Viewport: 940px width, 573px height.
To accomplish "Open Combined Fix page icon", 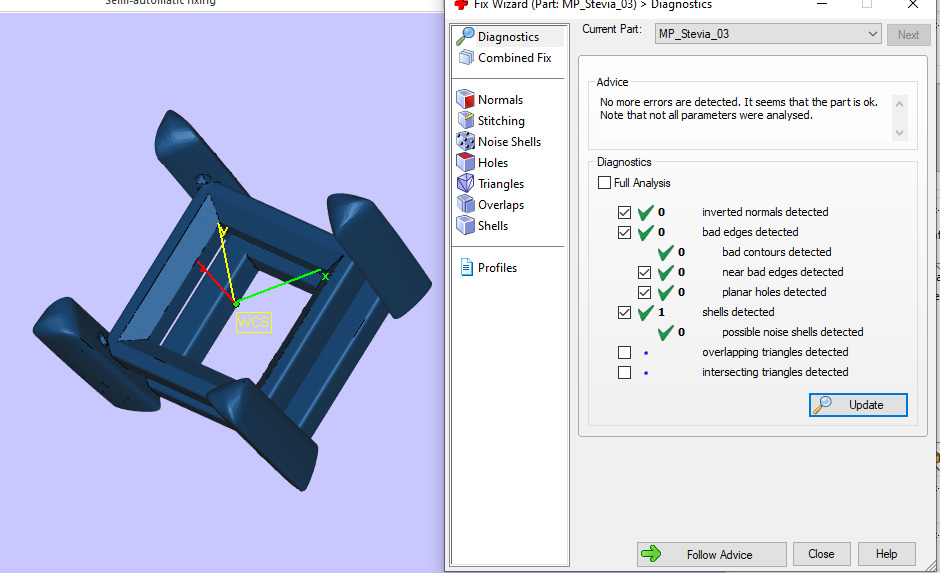I will point(466,58).
